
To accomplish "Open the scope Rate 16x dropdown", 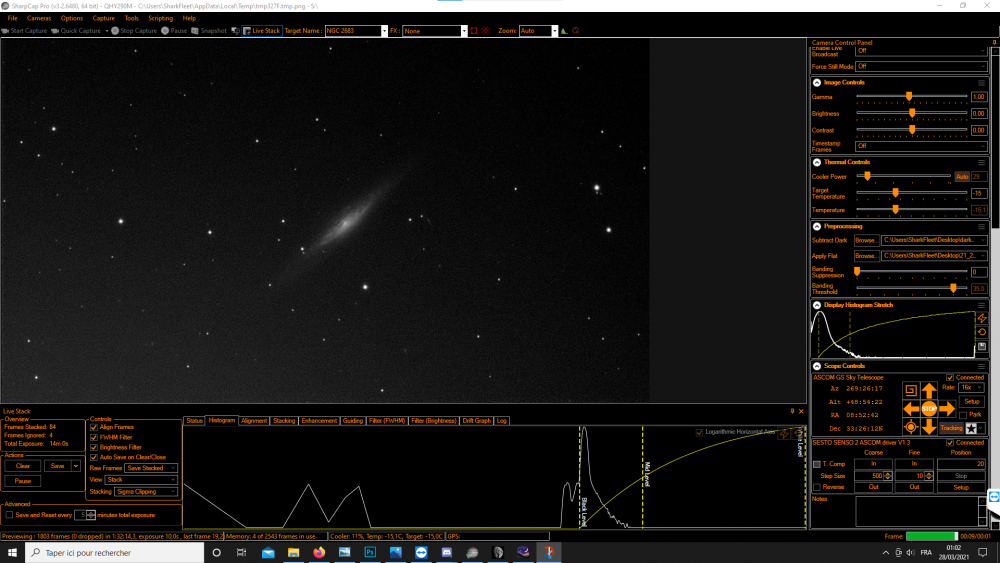I will [971, 388].
